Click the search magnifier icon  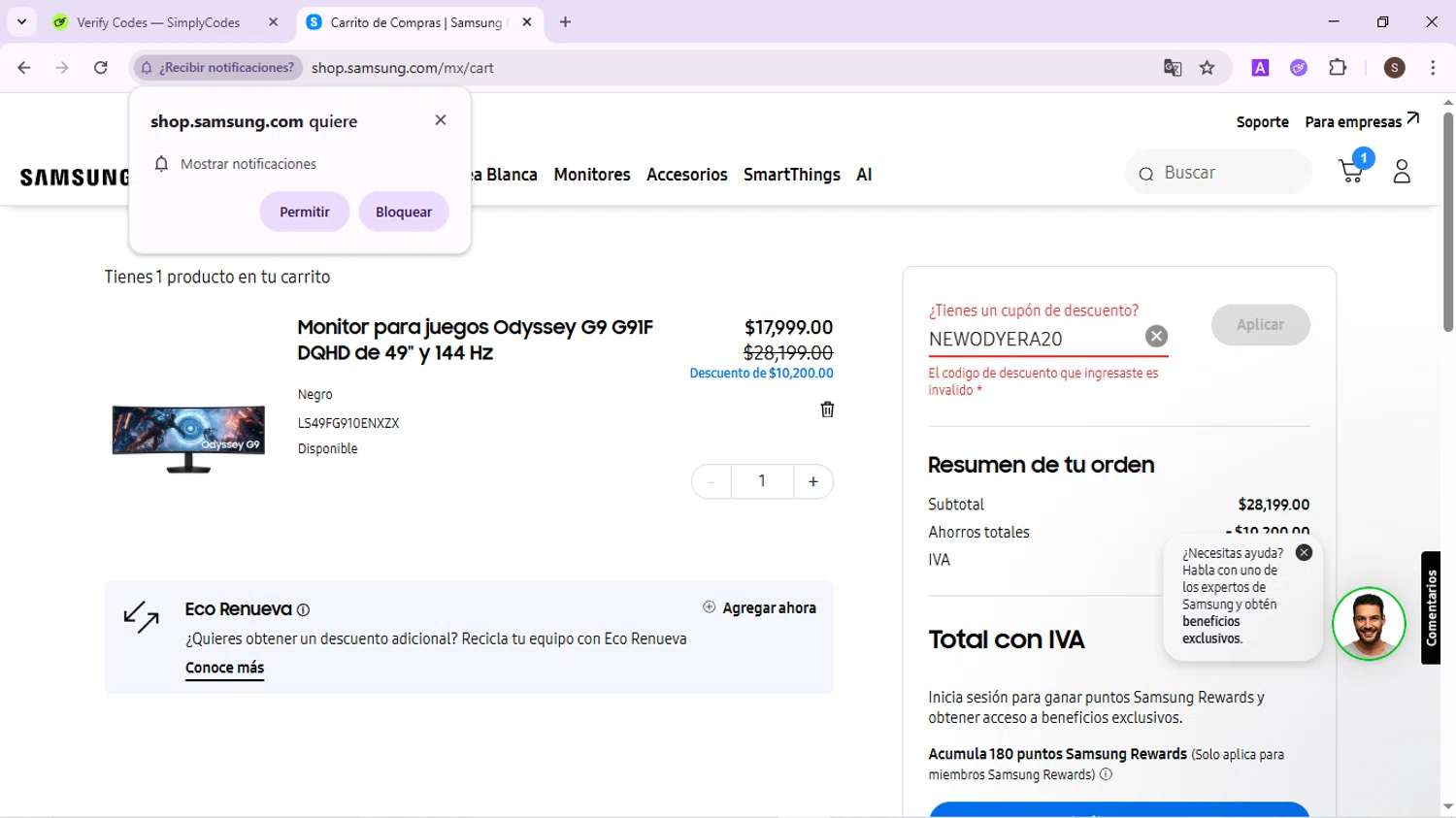pyautogui.click(x=1146, y=174)
